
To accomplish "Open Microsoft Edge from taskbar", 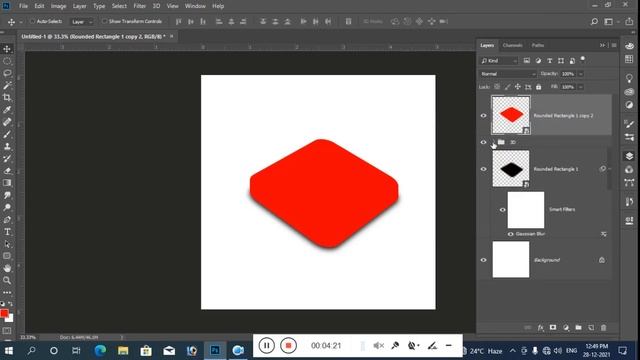I will click(100, 351).
